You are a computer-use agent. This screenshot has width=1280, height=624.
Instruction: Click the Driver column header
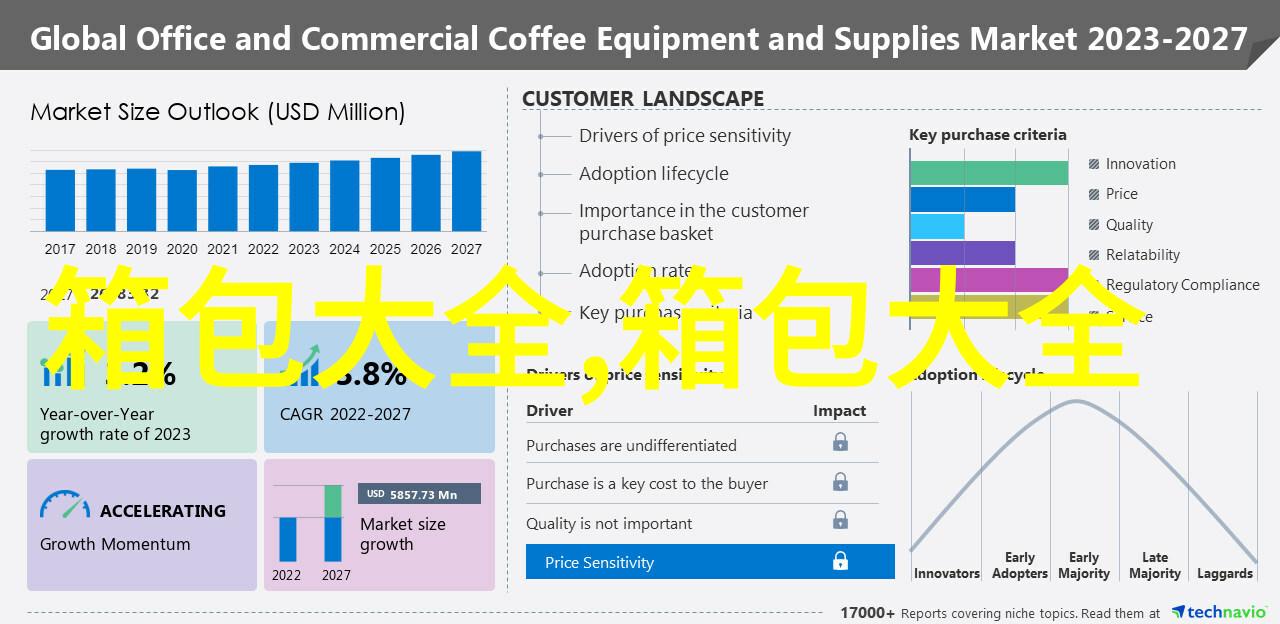point(550,410)
